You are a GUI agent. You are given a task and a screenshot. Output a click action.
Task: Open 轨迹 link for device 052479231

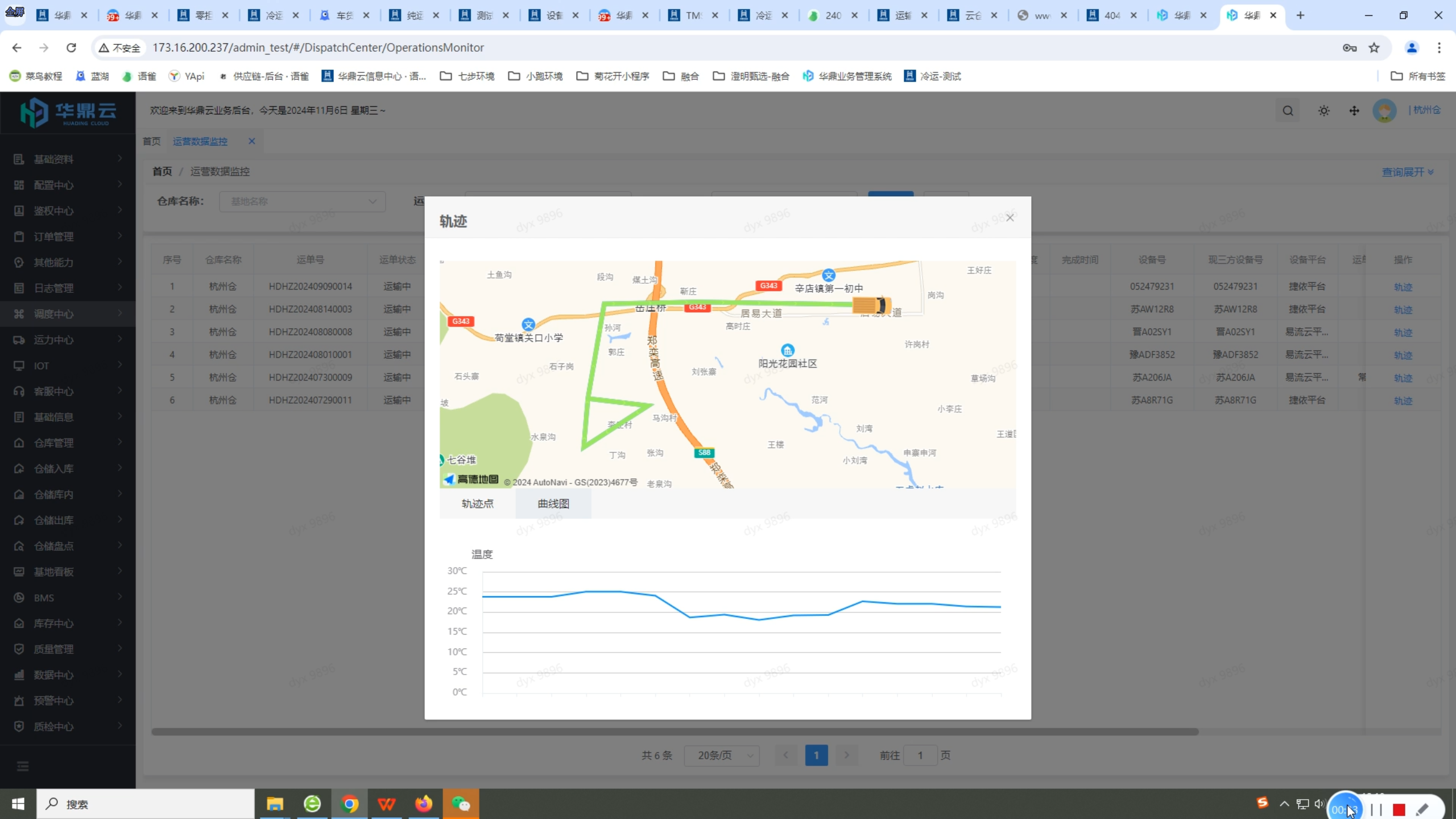[x=1403, y=287]
